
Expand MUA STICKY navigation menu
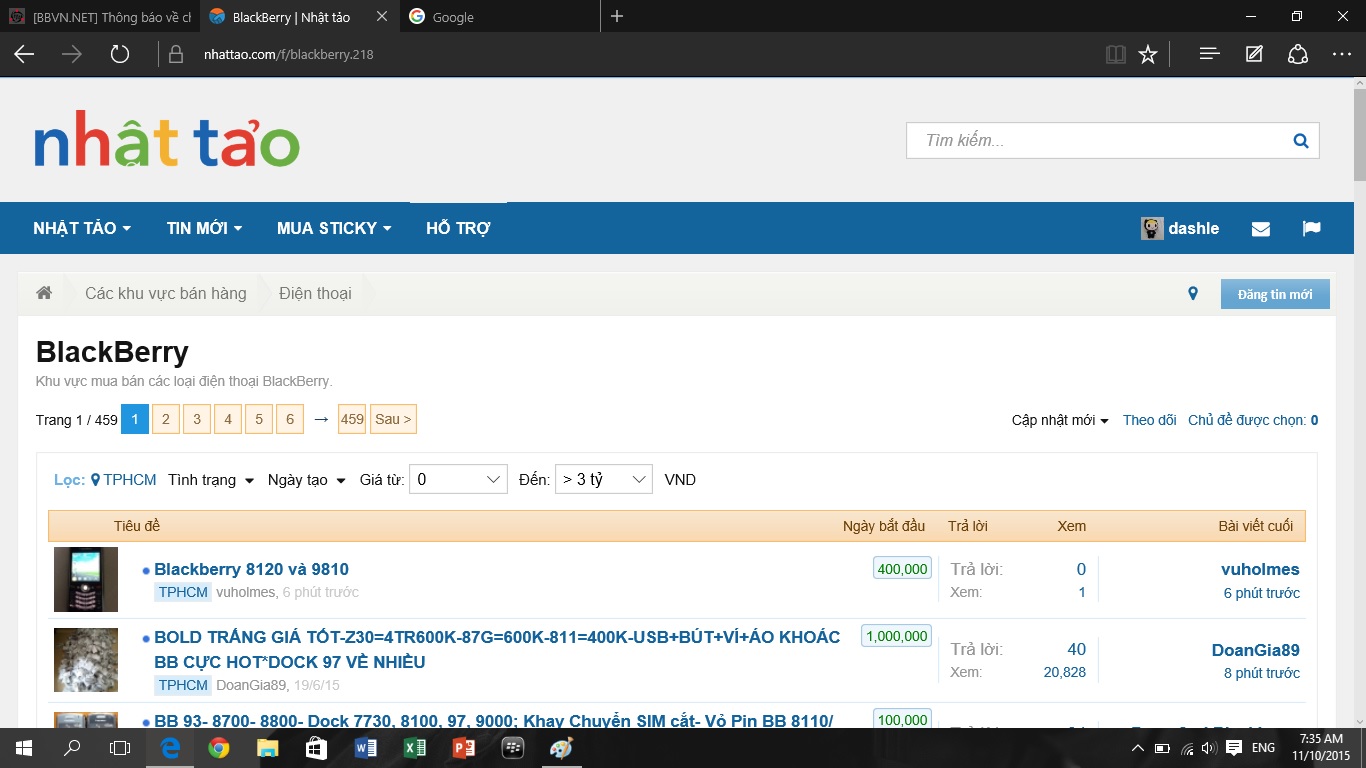[x=334, y=228]
